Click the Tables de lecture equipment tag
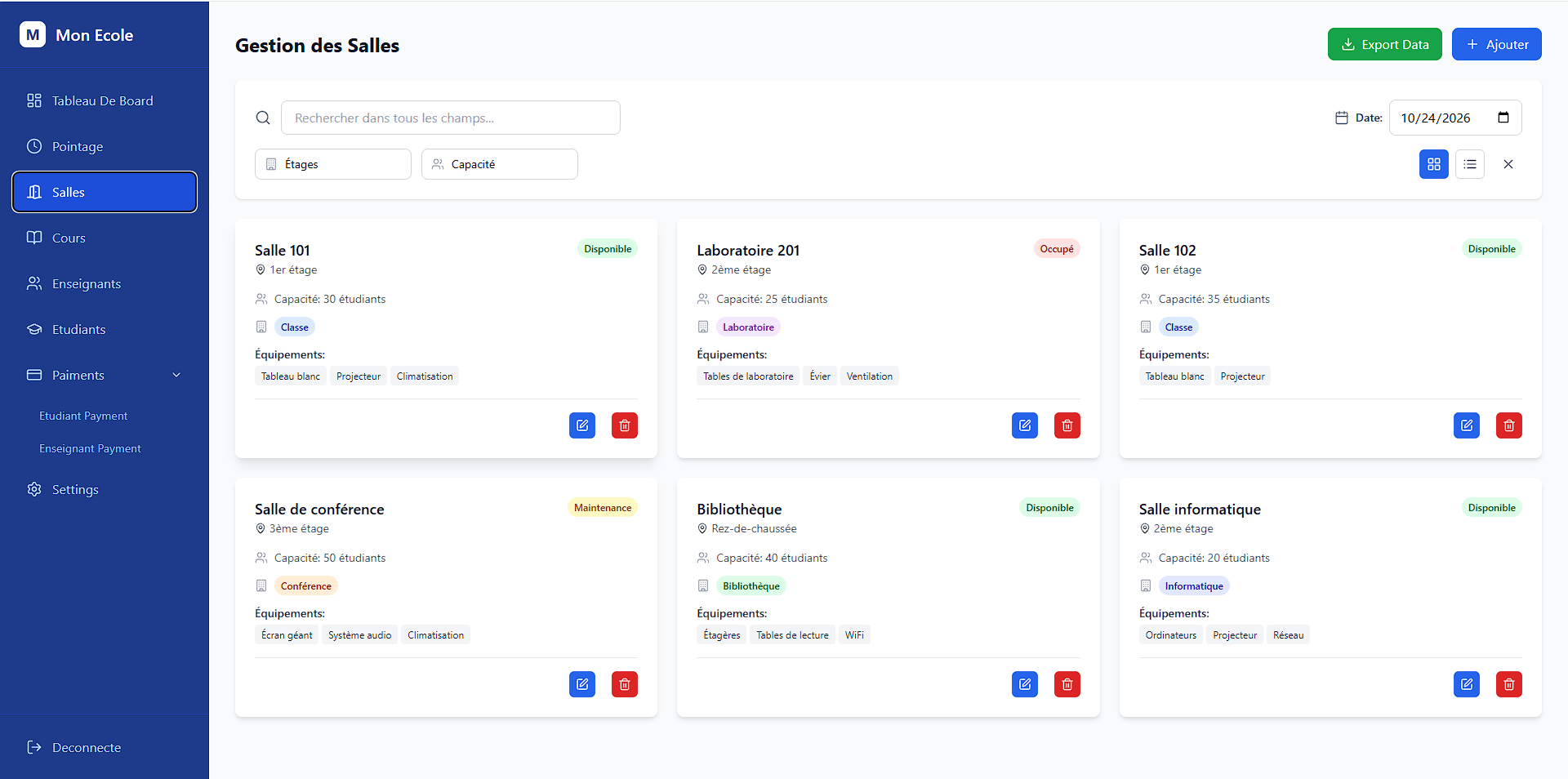The image size is (1568, 779). [x=792, y=635]
